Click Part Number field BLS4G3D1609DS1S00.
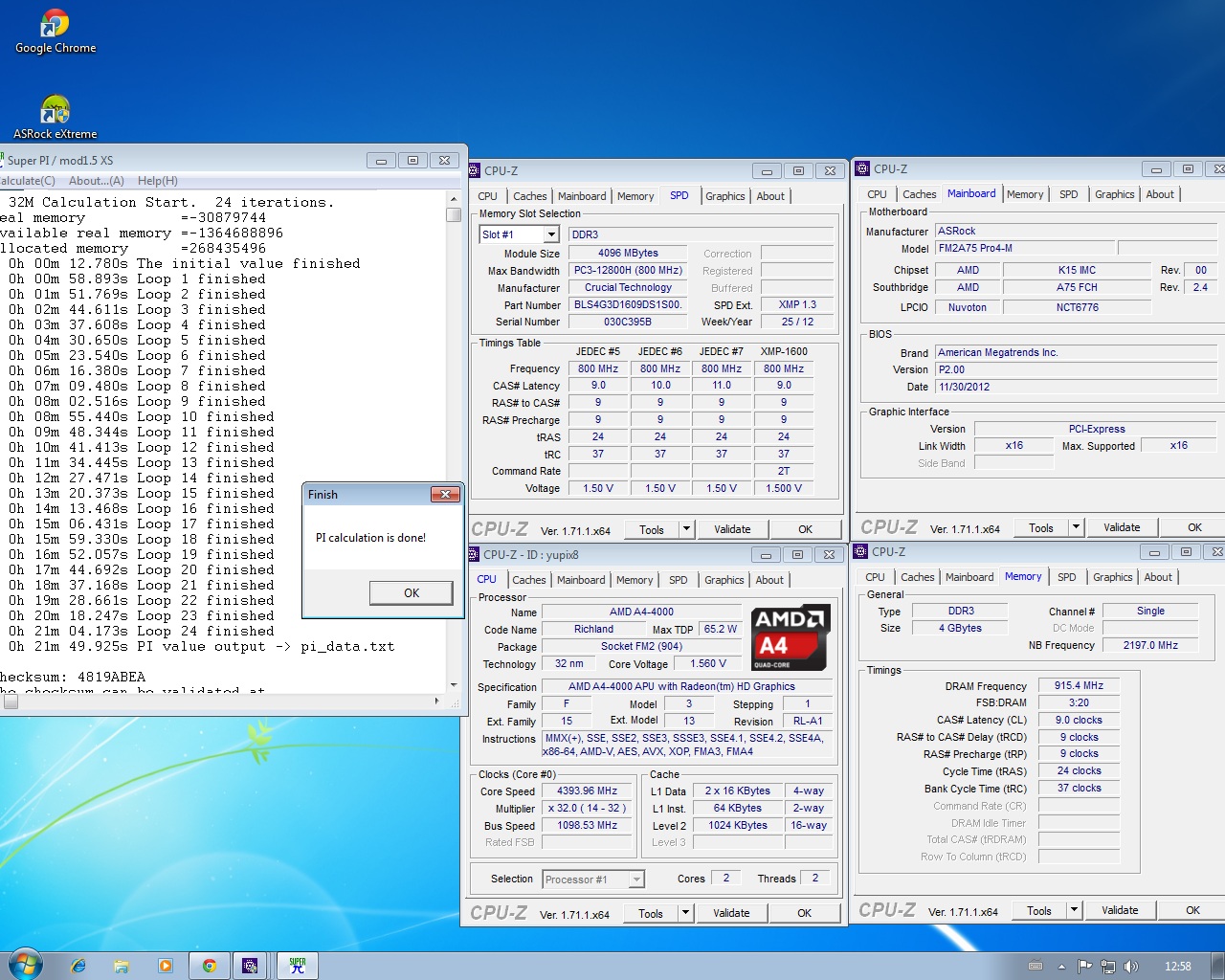Viewport: 1225px width, 980px height. click(628, 304)
